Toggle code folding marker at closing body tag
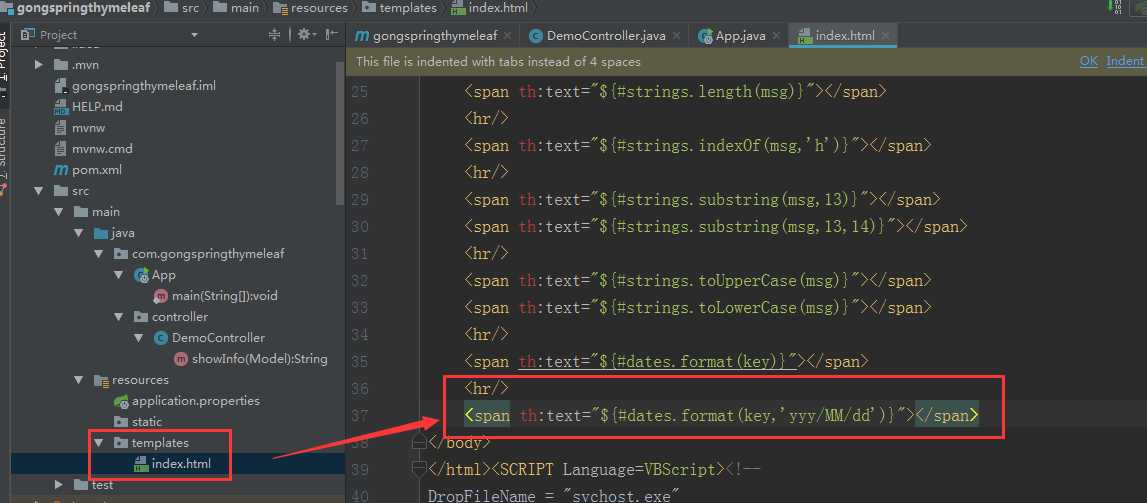 419,442
